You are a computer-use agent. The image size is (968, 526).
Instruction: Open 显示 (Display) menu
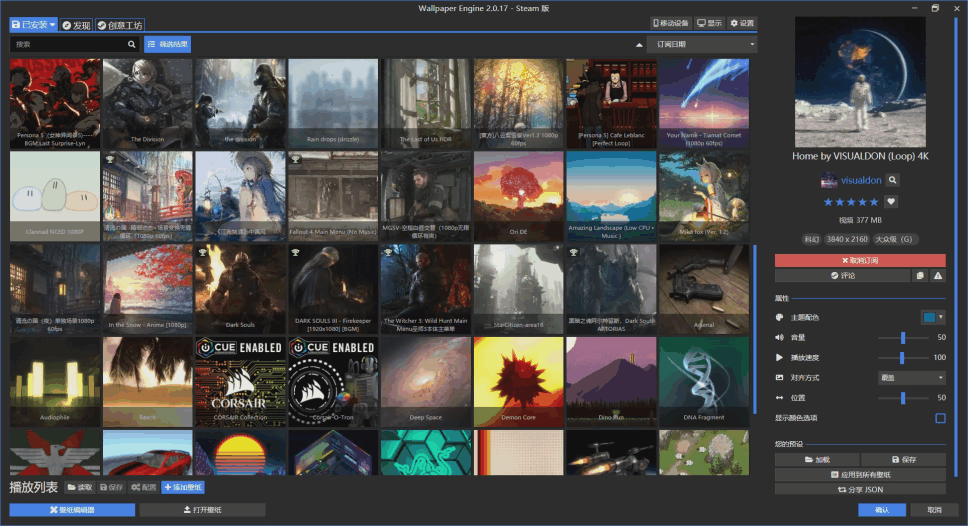point(709,23)
